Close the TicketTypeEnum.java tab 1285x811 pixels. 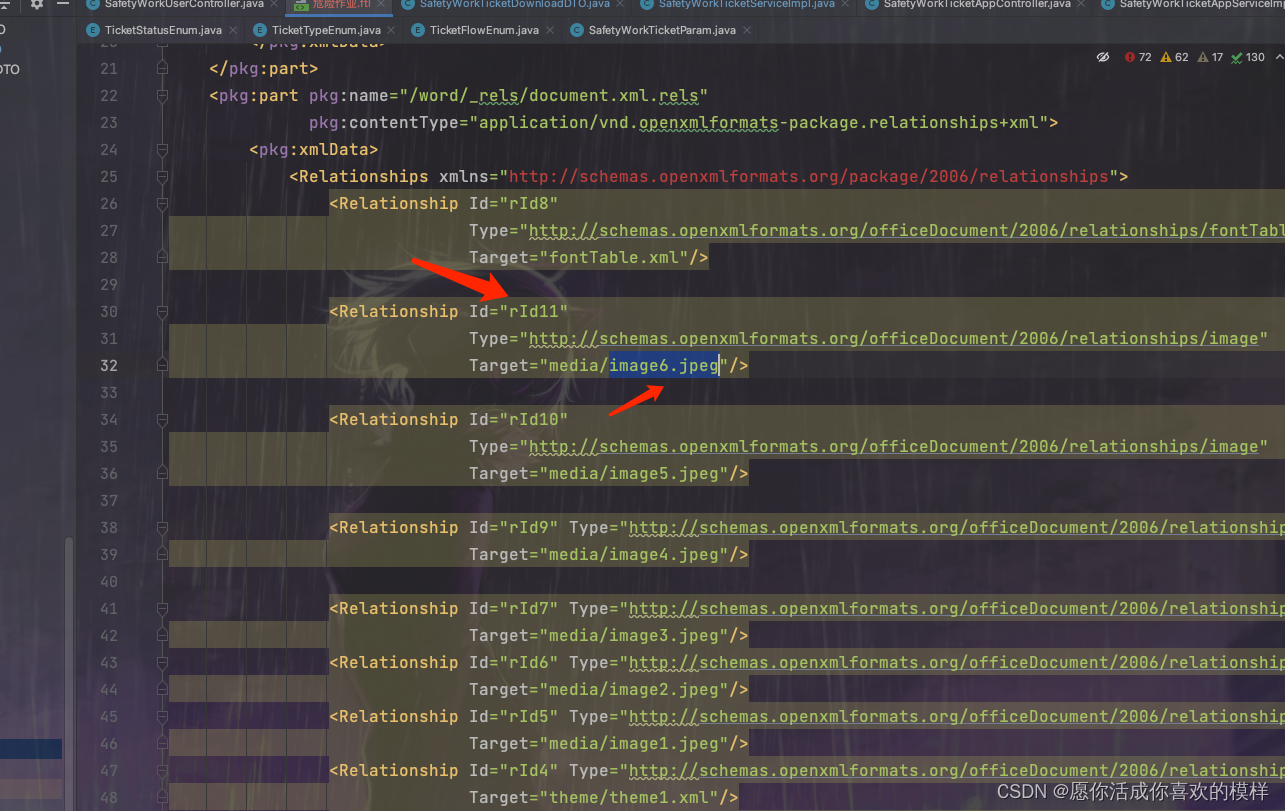tap(391, 31)
